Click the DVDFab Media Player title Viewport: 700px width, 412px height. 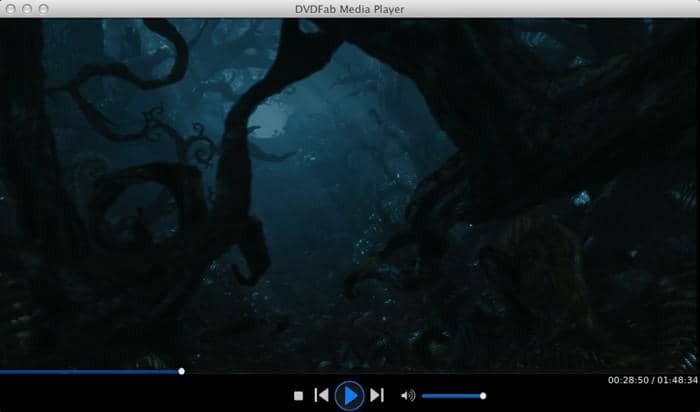coord(350,9)
